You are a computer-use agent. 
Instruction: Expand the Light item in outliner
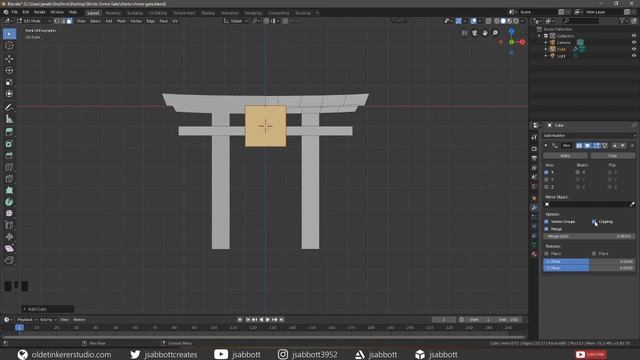[546, 56]
